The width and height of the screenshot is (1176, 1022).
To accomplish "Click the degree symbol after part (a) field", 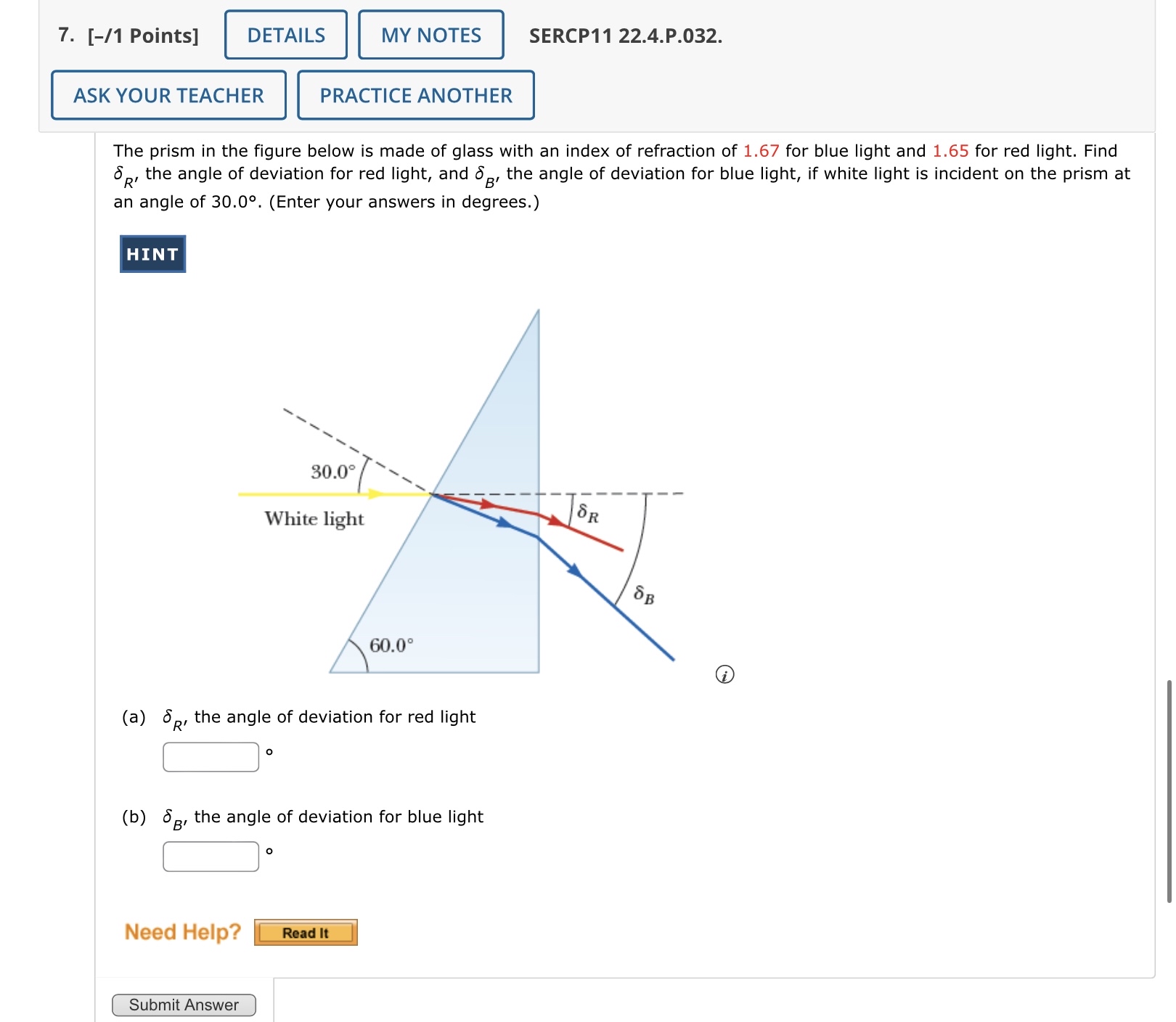I will pyautogui.click(x=270, y=753).
